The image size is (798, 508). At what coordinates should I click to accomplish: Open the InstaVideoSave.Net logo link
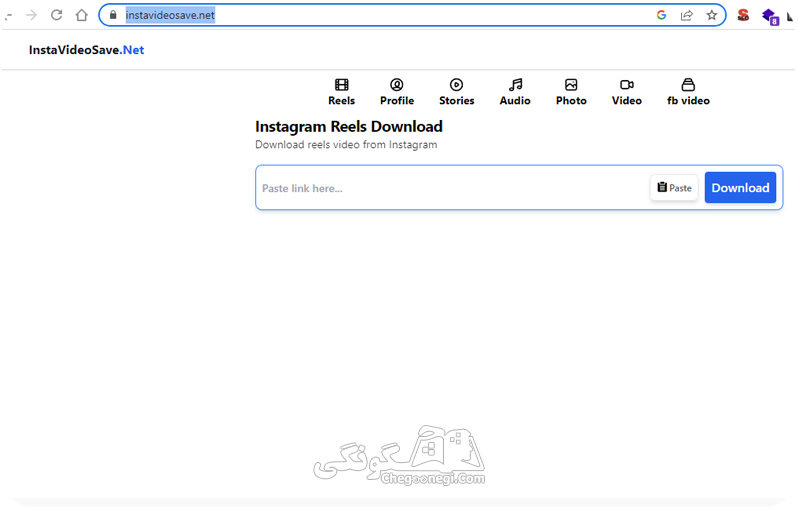point(87,50)
